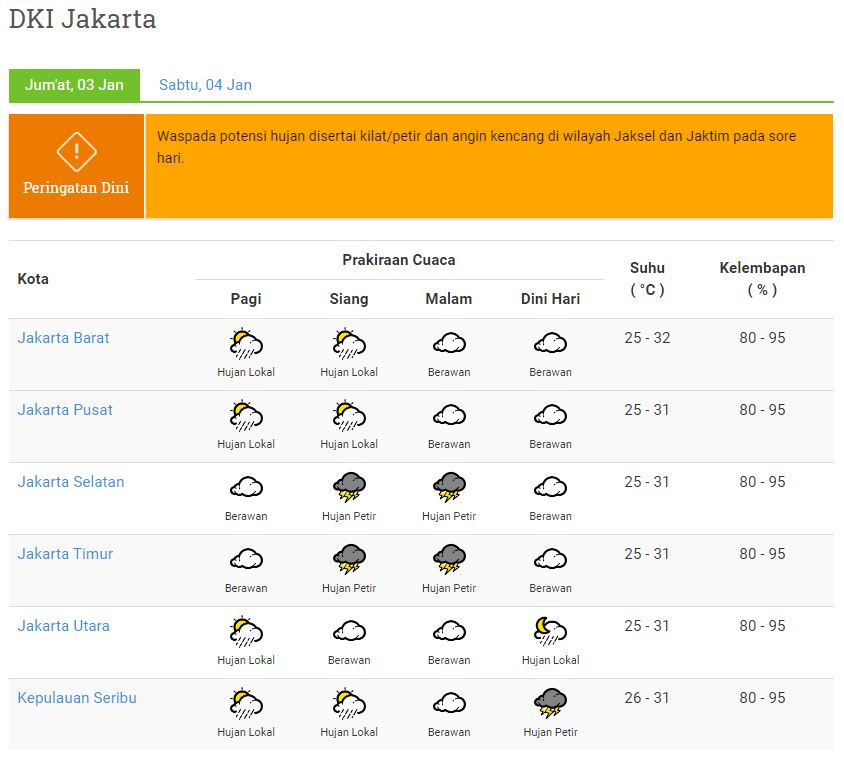Click the Kepulauan Seribu temperature 26 - 31

point(647,698)
